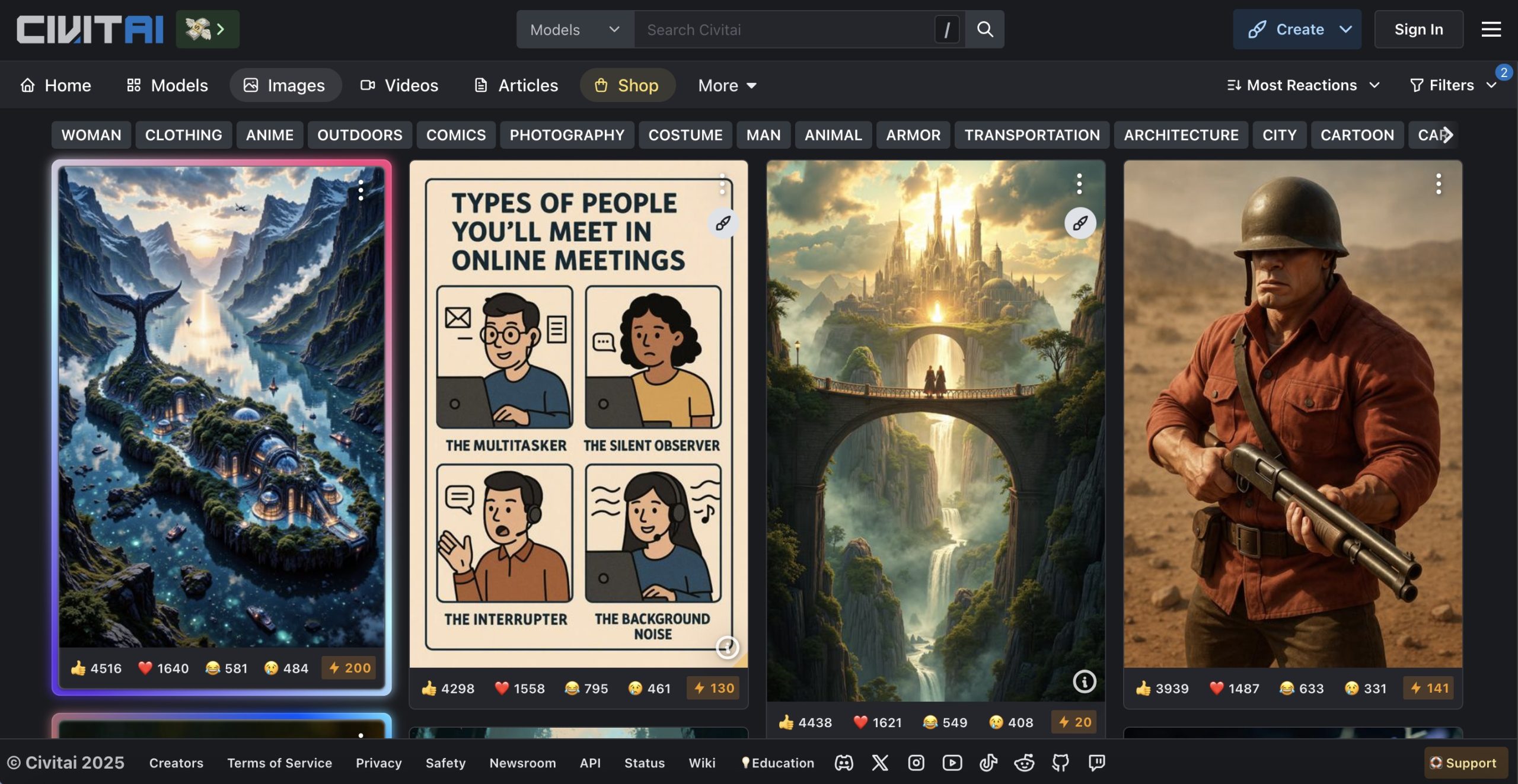Click the Civitai logo
The width and height of the screenshot is (1518, 784).
pyautogui.click(x=90, y=29)
